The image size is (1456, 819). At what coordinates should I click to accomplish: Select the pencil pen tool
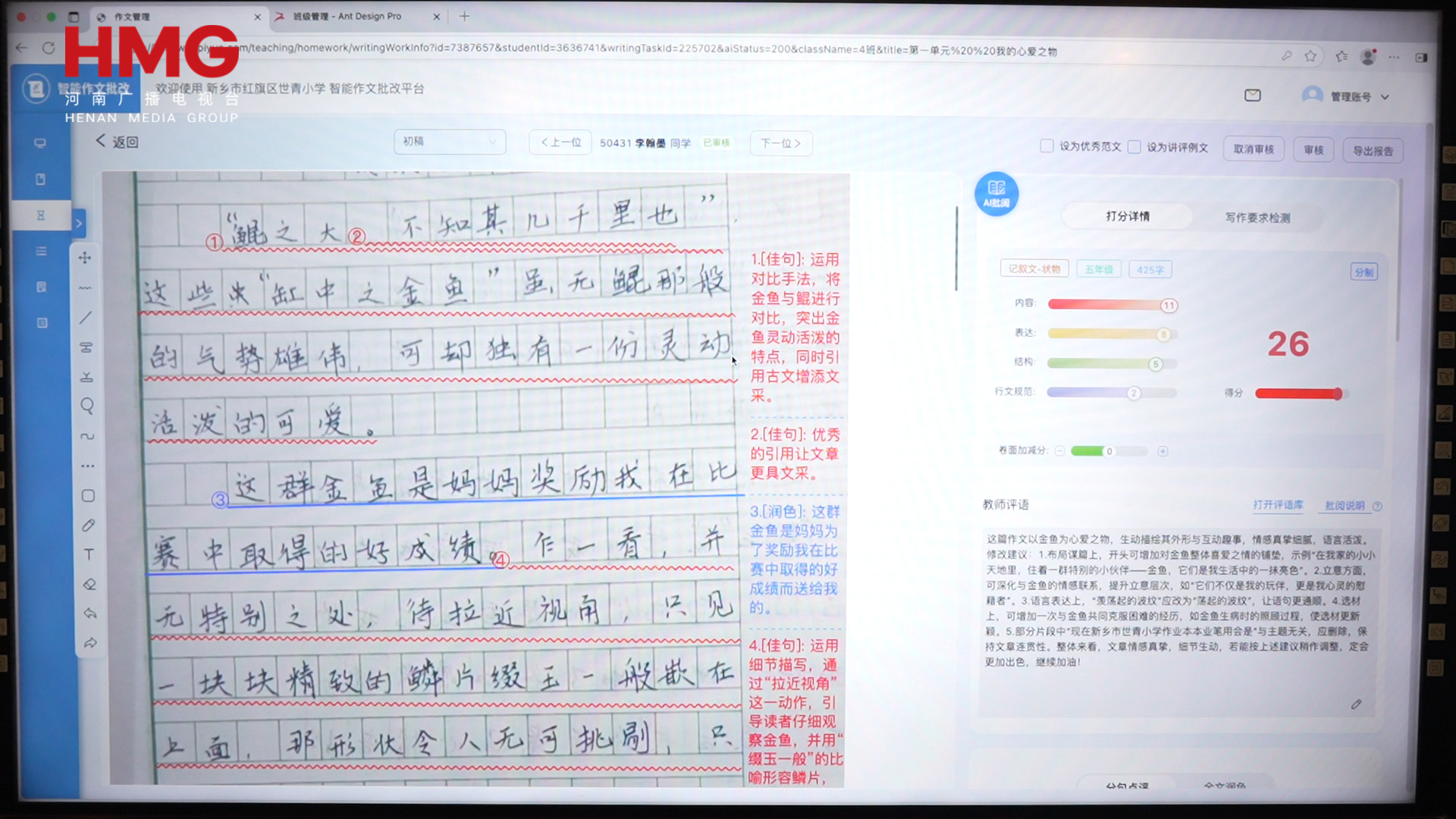88,525
